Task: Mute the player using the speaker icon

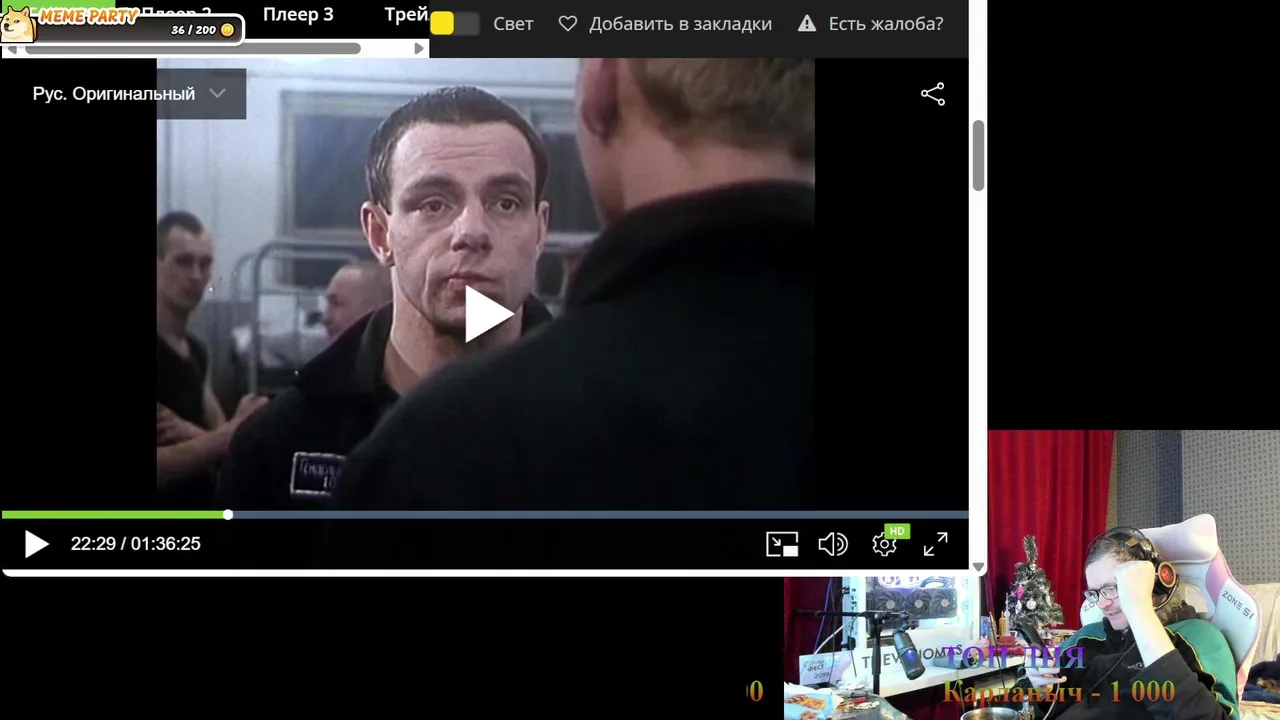Action: pyautogui.click(x=832, y=544)
